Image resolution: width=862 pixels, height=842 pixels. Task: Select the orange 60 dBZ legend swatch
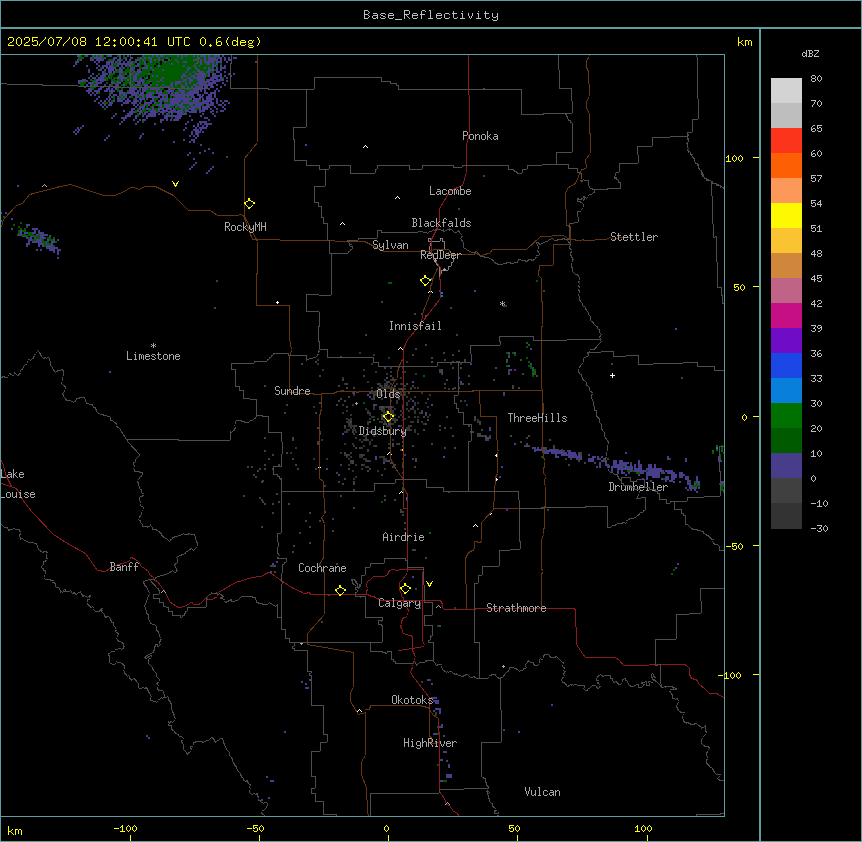pyautogui.click(x=786, y=165)
